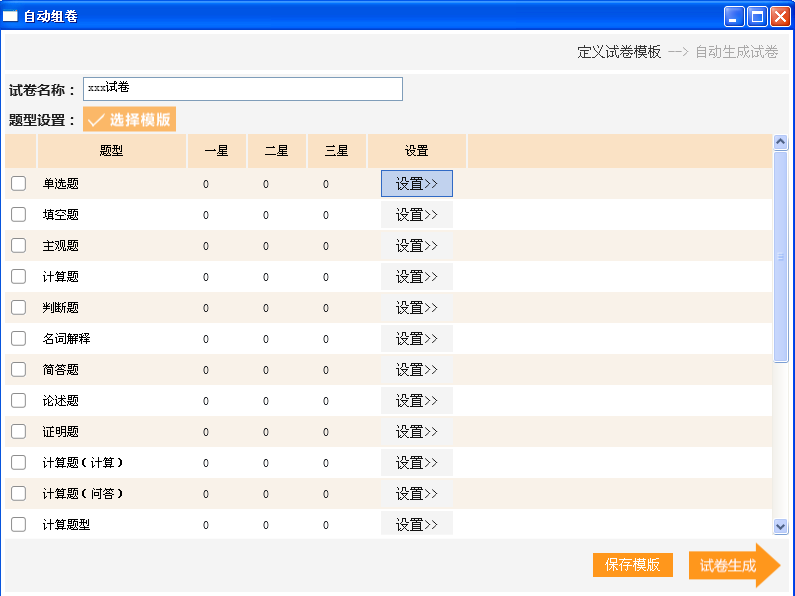Click the 选择模版 button
The height and width of the screenshot is (596, 795).
coord(129,119)
